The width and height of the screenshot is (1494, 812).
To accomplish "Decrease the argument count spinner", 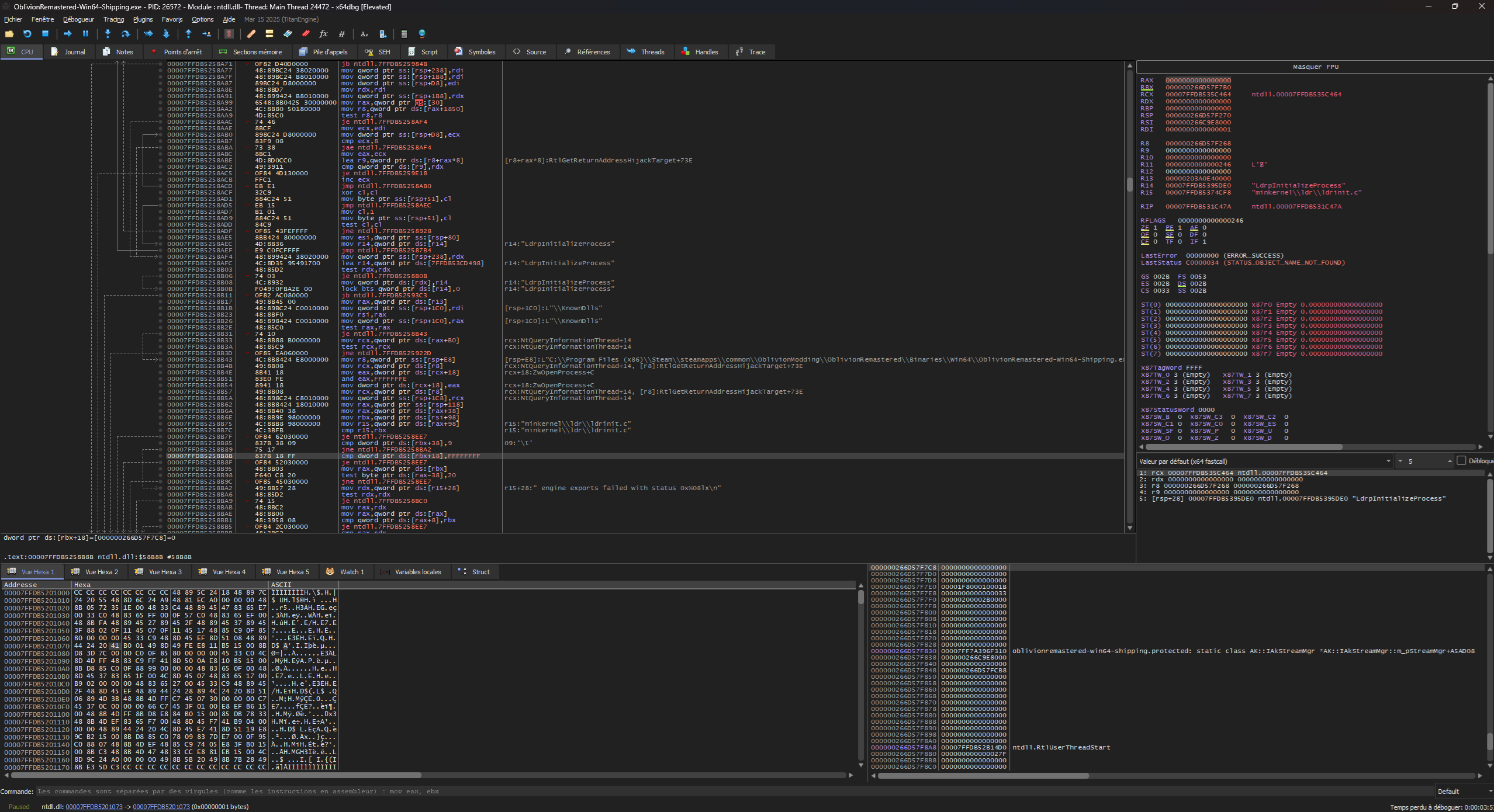I will 1400,461.
